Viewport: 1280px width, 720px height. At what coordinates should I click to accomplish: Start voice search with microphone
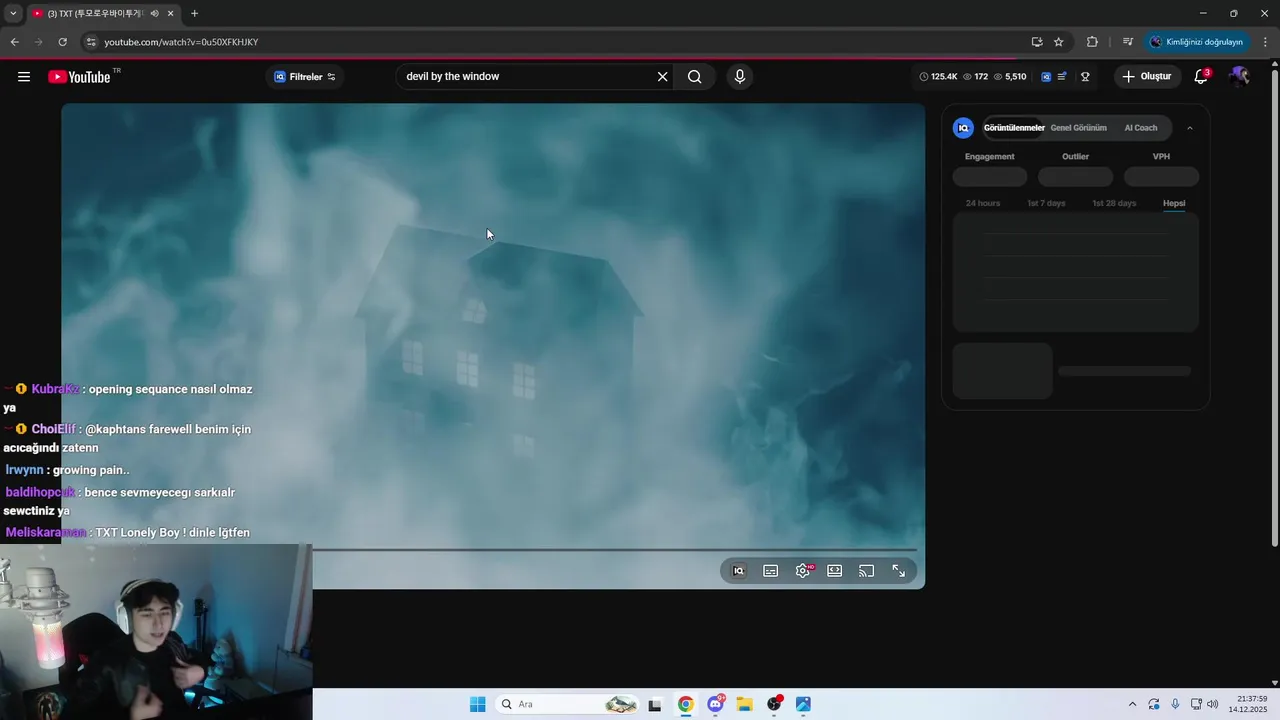(740, 77)
